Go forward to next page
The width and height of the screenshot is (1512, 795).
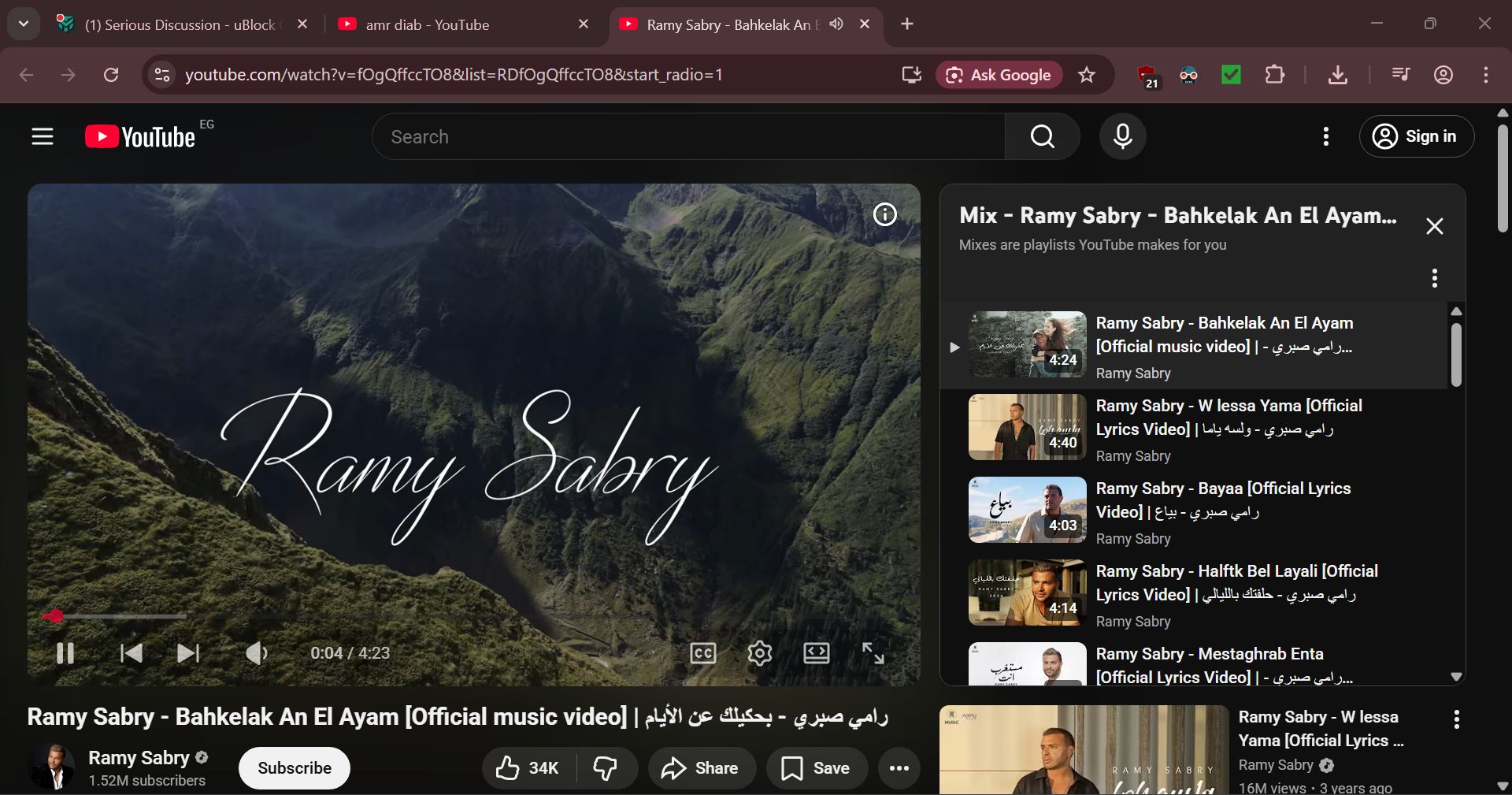69,75
